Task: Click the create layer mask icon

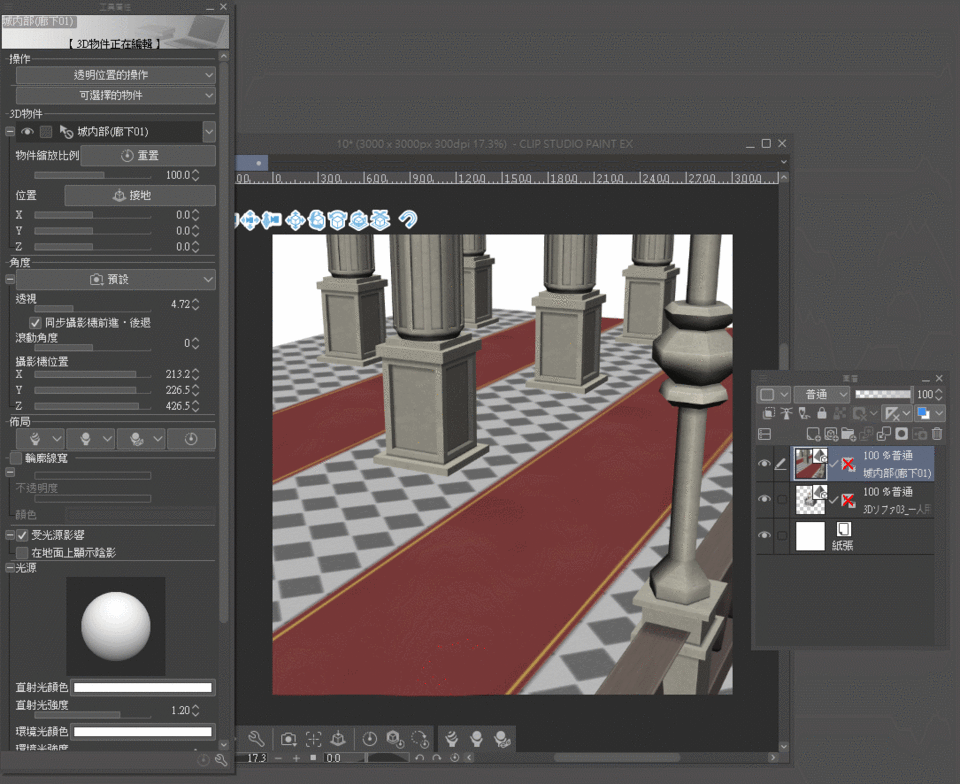Action: (x=902, y=434)
